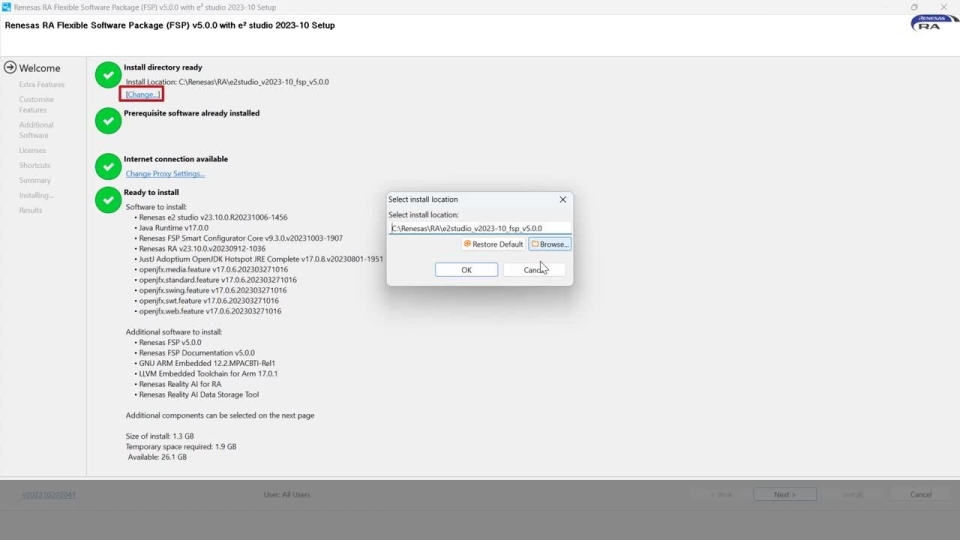Image resolution: width=960 pixels, height=540 pixels.
Task: Click 'openjfx.media.feature' list entry
Action: 213,269
